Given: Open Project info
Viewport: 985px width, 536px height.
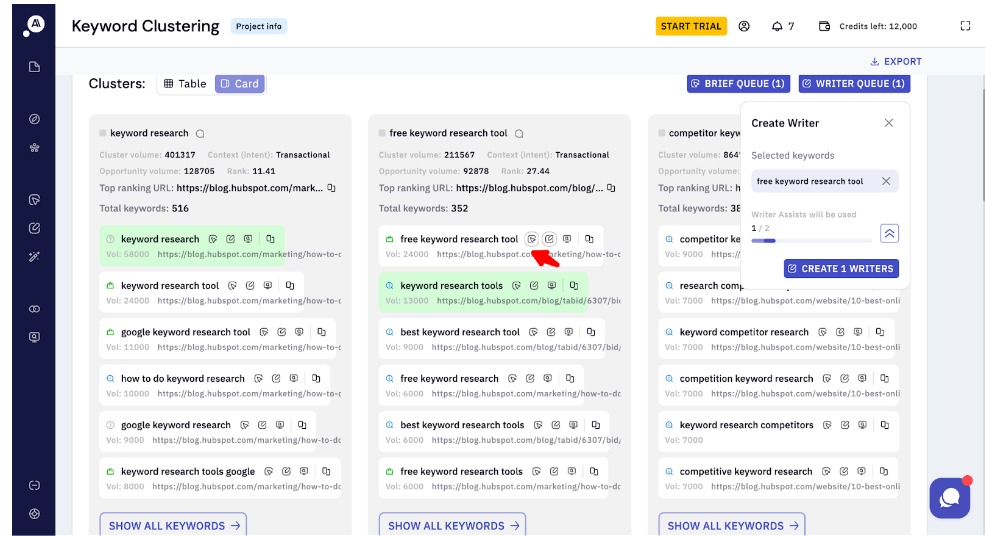Looking at the screenshot, I should (259, 26).
